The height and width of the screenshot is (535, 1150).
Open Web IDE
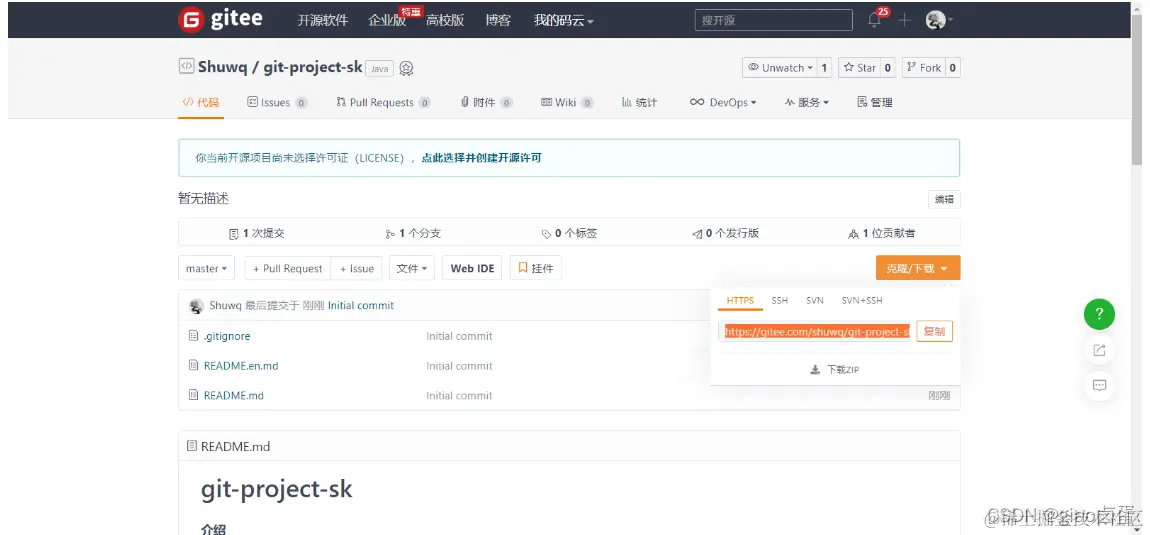[x=472, y=269]
